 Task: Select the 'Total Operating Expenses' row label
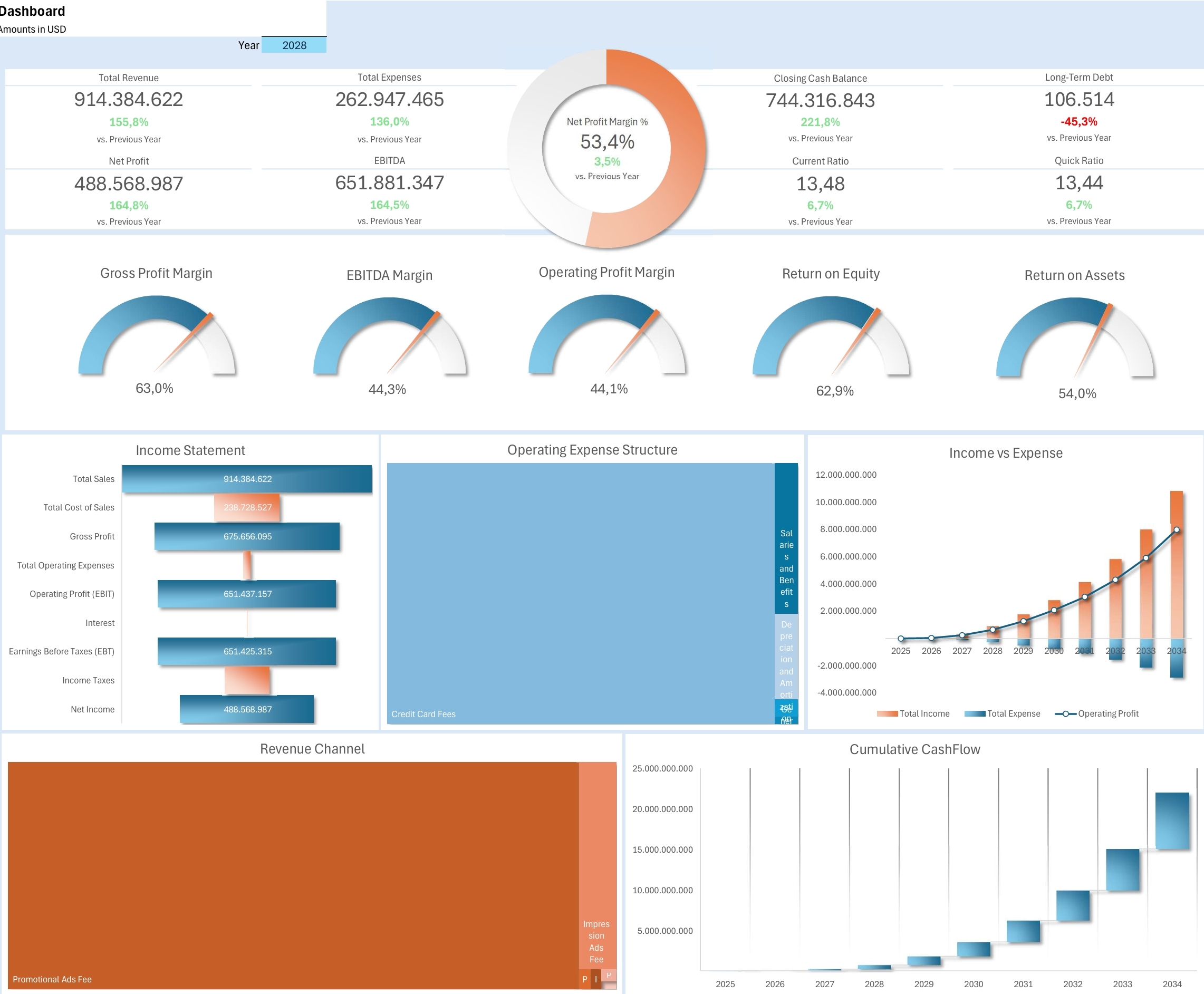pos(66,566)
